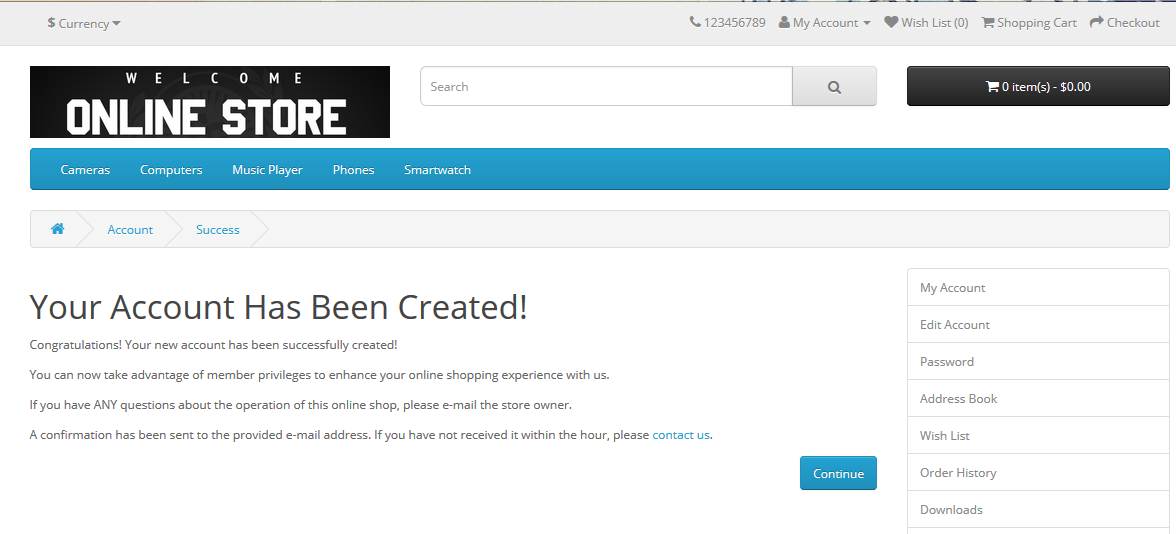Image resolution: width=1176 pixels, height=534 pixels.
Task: Open Address Book in sidebar
Action: pos(1038,398)
